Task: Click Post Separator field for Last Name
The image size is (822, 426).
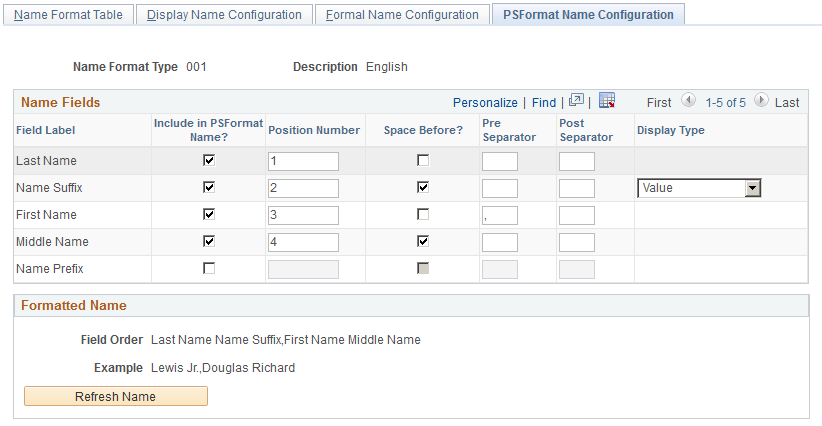Action: pyautogui.click(x=577, y=161)
